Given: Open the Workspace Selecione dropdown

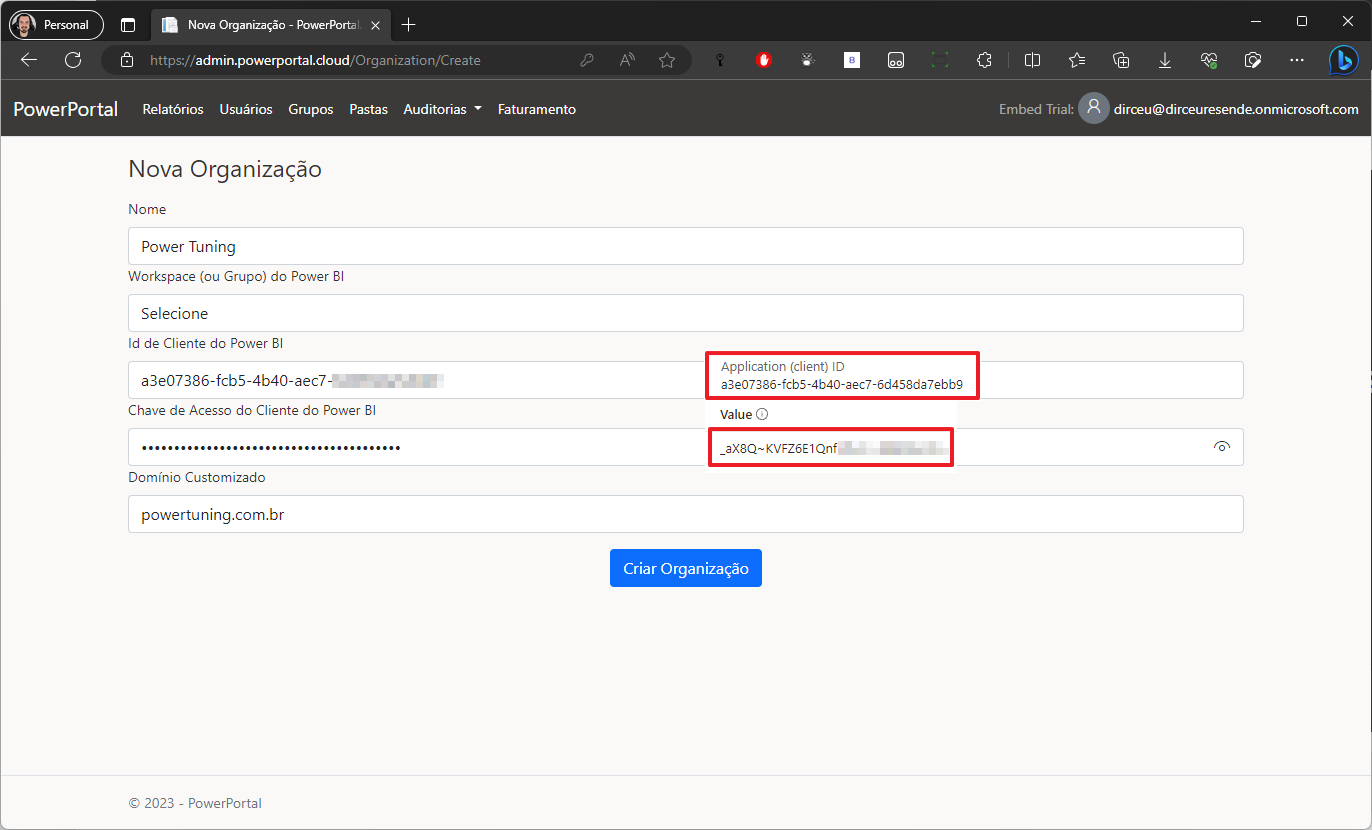Looking at the screenshot, I should tap(685, 313).
